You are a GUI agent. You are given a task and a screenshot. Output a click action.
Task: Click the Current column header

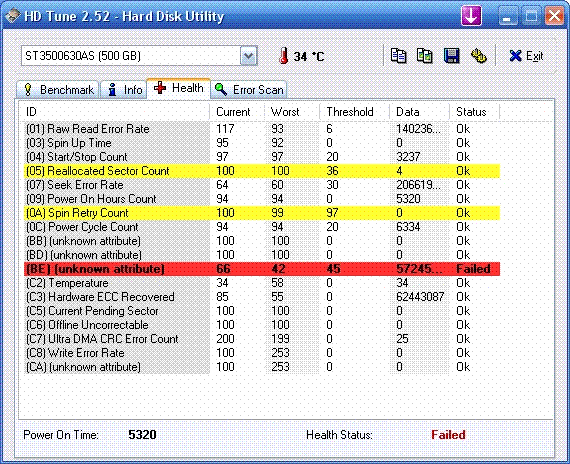point(237,112)
